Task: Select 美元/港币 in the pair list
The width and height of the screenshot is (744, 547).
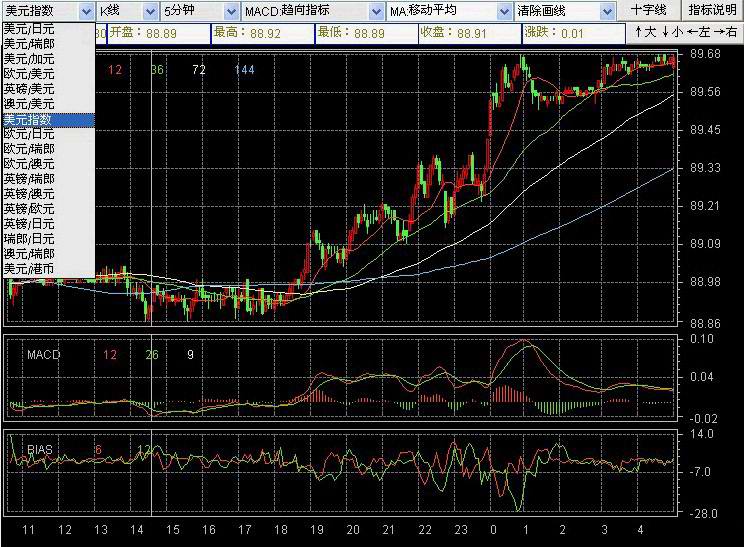Action: coord(48,269)
